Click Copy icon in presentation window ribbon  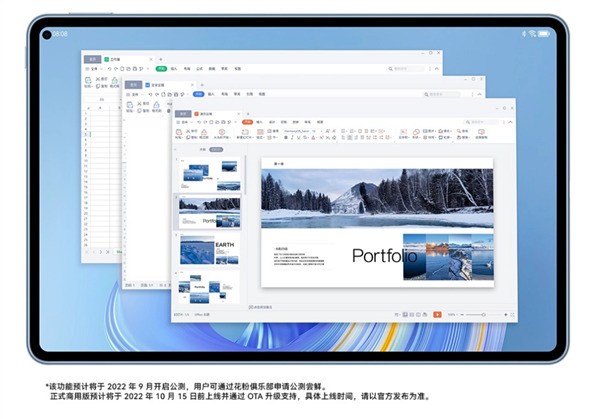pyautogui.click(x=189, y=137)
